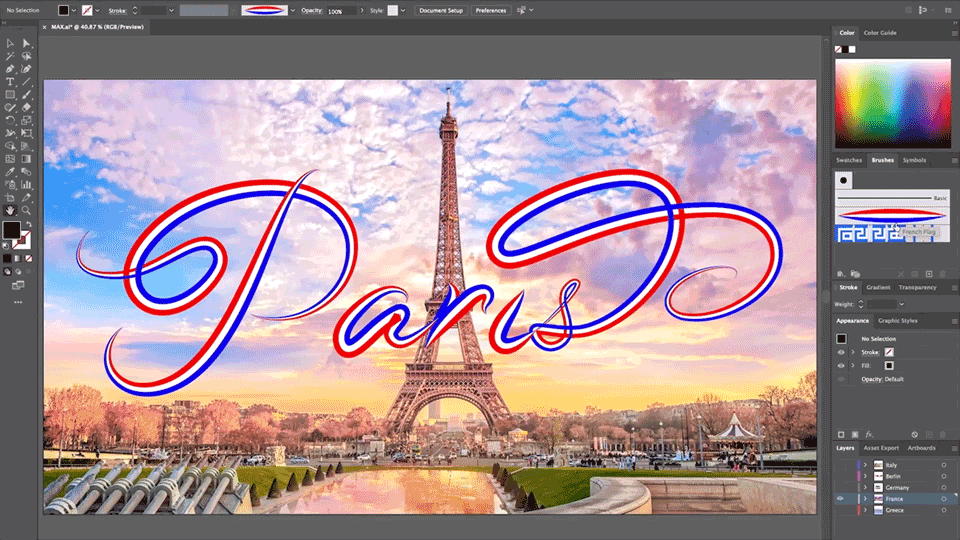Open Document Setup
This screenshot has width=960, height=540.
441,10
